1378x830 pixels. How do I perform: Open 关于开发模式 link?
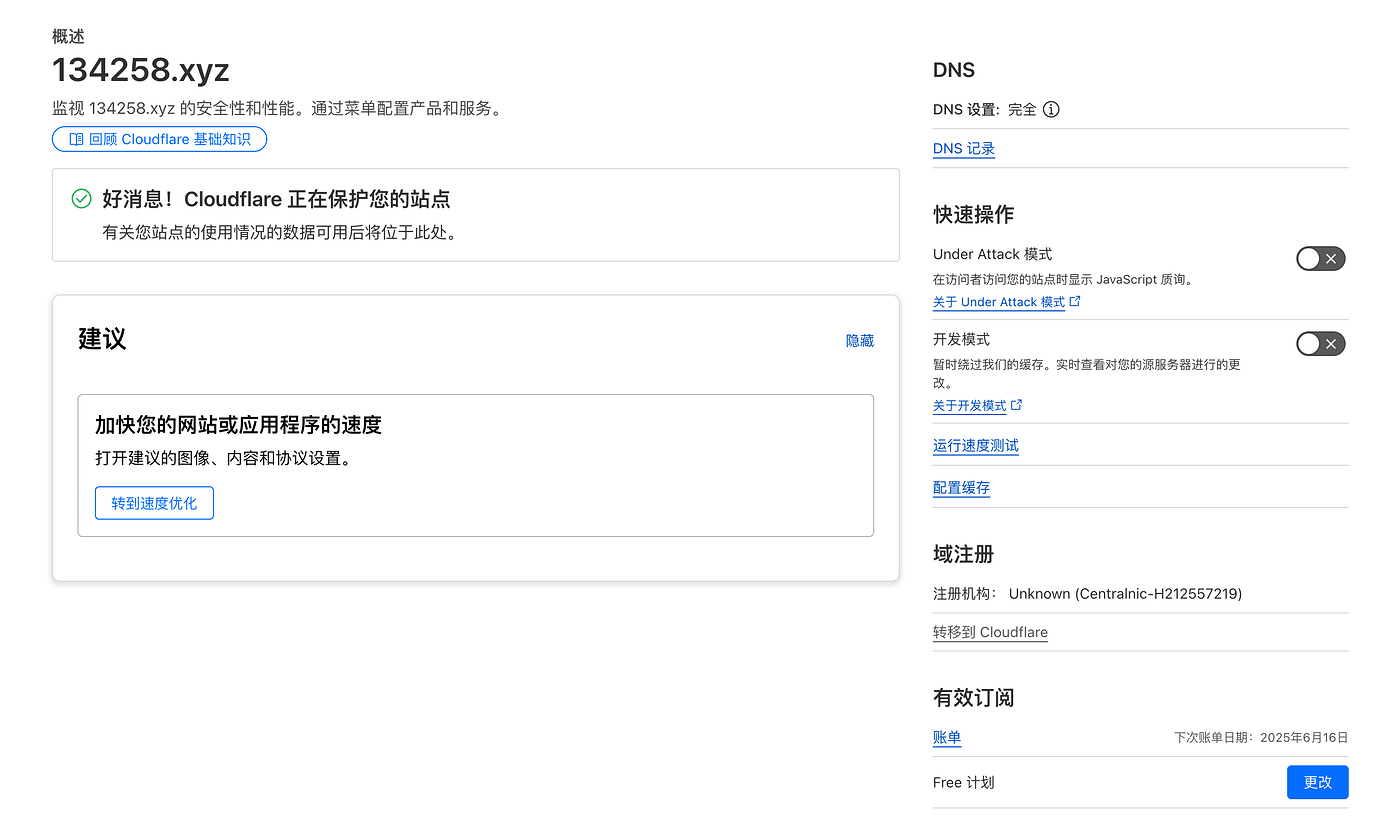(x=970, y=406)
